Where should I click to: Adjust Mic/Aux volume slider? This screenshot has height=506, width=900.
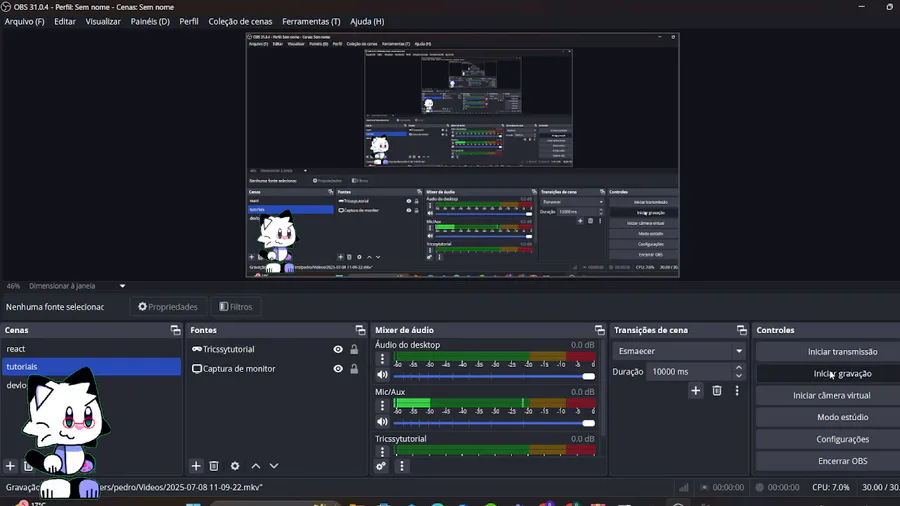coord(494,423)
